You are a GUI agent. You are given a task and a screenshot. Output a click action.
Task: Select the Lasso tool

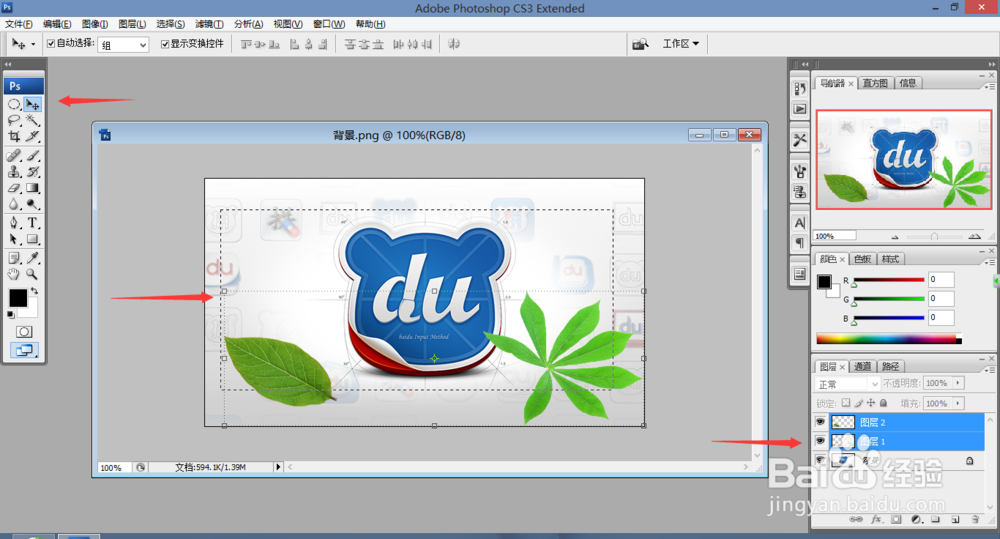(x=14, y=120)
